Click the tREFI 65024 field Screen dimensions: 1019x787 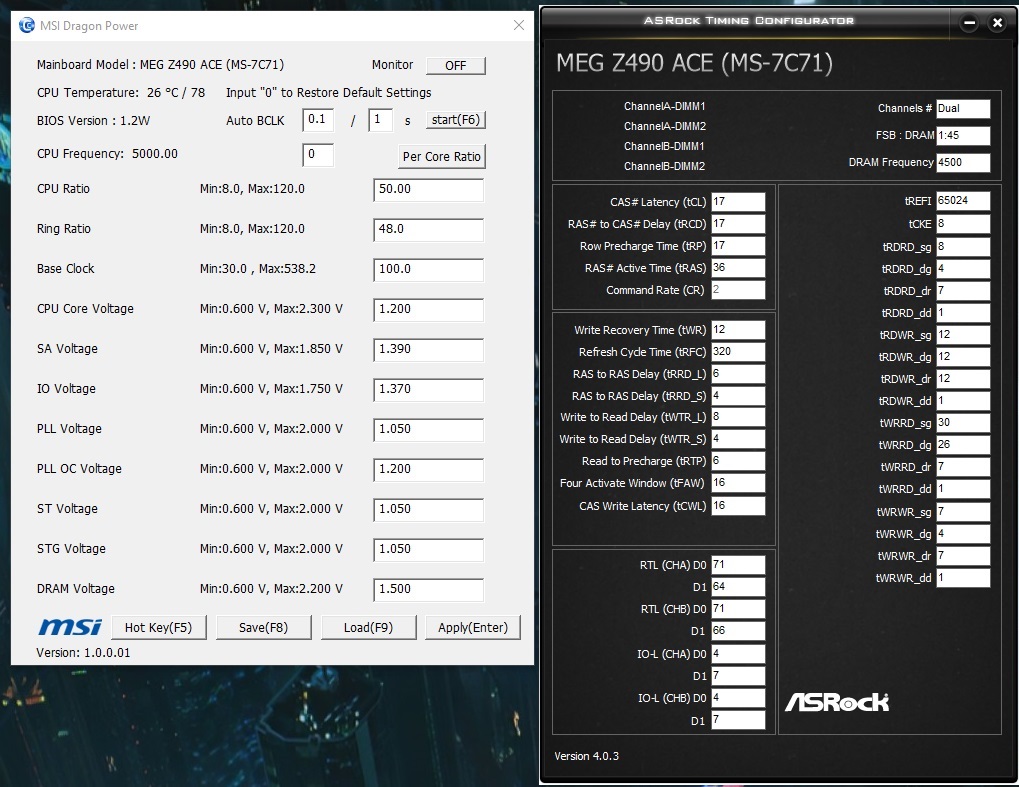(963, 201)
